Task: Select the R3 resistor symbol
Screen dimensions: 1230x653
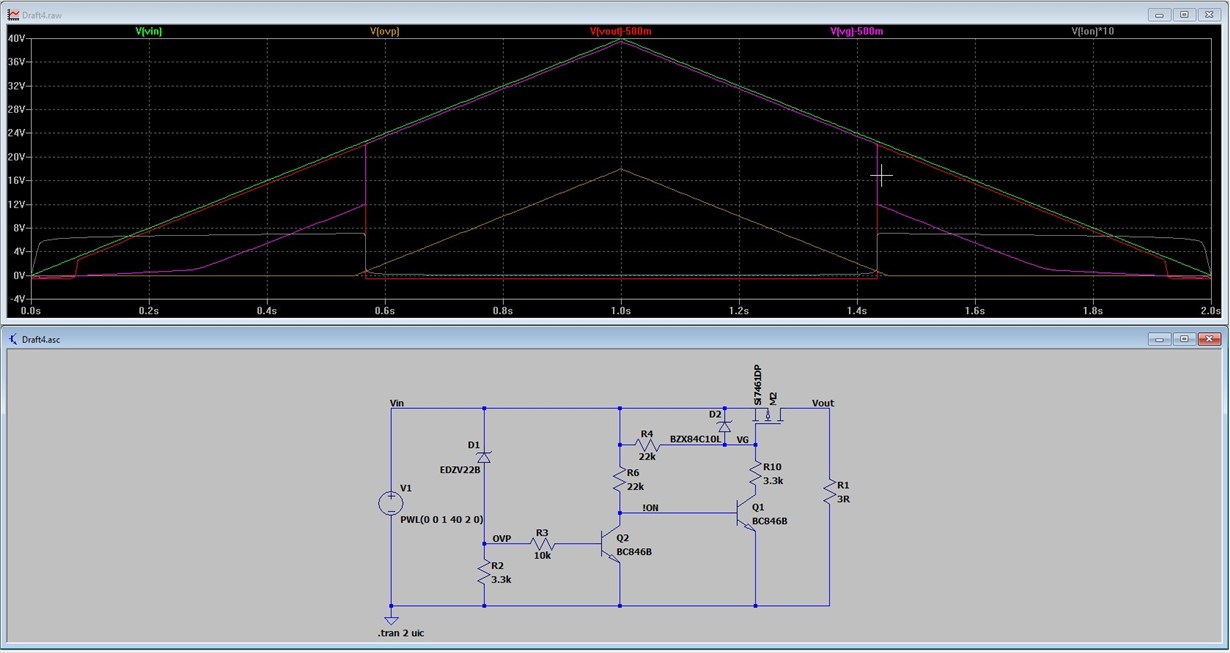Action: (x=542, y=544)
